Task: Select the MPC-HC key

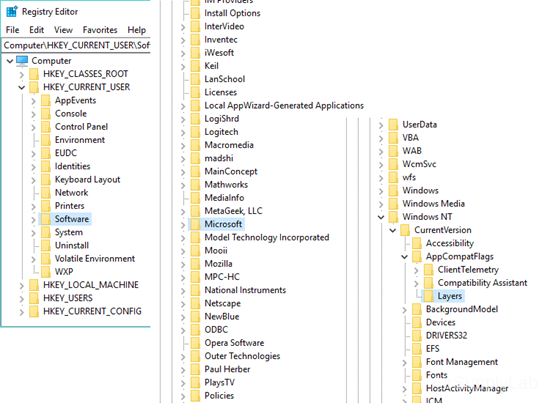Action: tap(222, 277)
